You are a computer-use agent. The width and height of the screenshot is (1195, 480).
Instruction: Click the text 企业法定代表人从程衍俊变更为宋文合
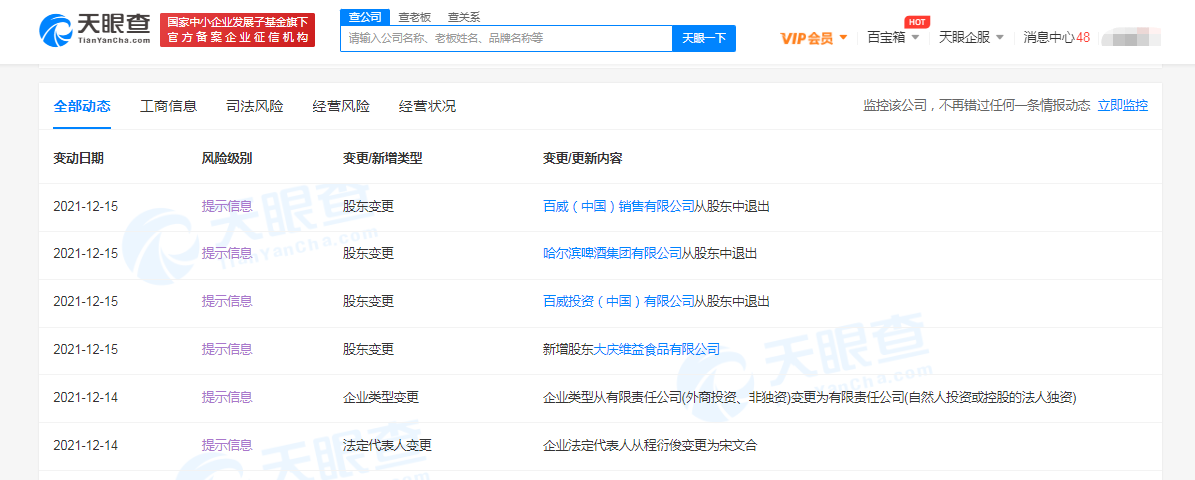pyautogui.click(x=650, y=445)
